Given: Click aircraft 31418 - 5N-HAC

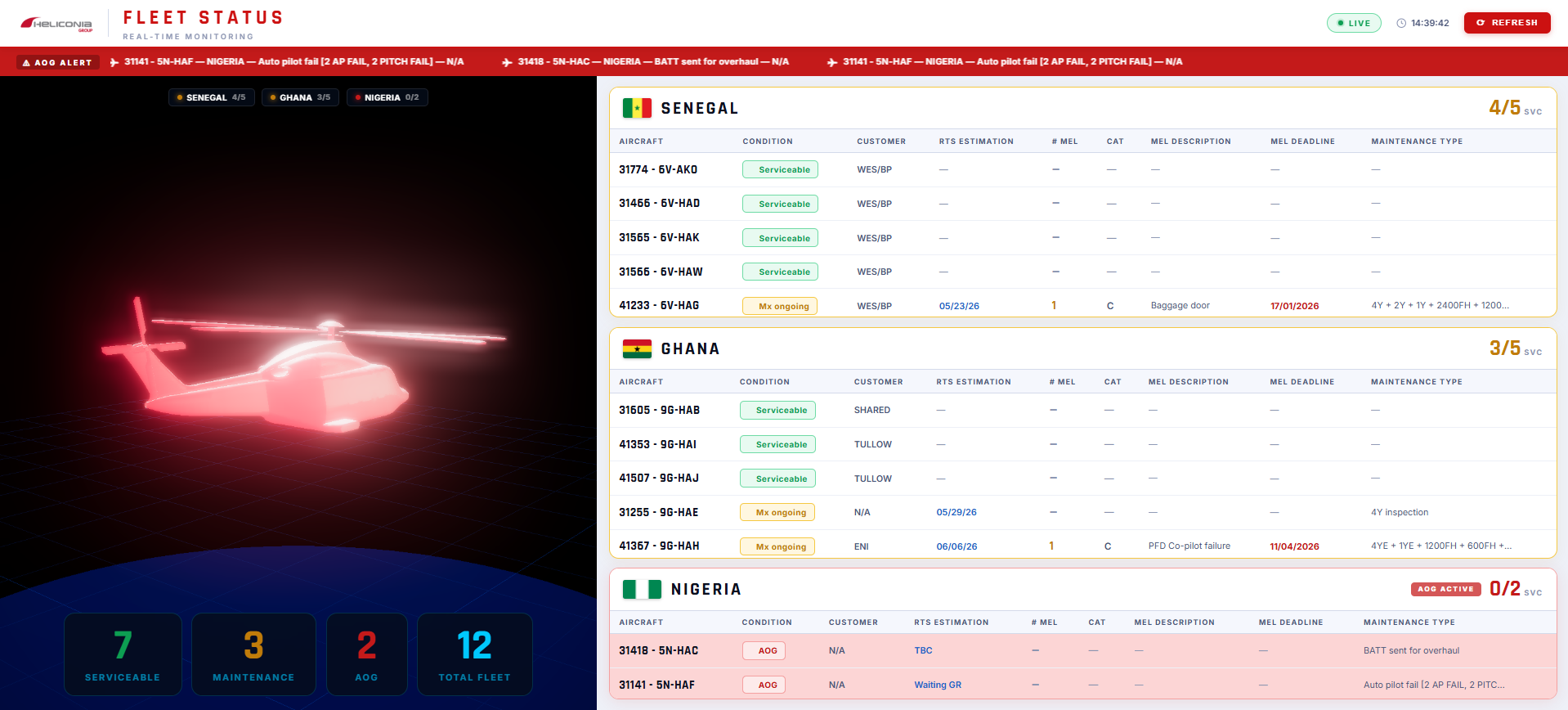Looking at the screenshot, I should [x=658, y=650].
